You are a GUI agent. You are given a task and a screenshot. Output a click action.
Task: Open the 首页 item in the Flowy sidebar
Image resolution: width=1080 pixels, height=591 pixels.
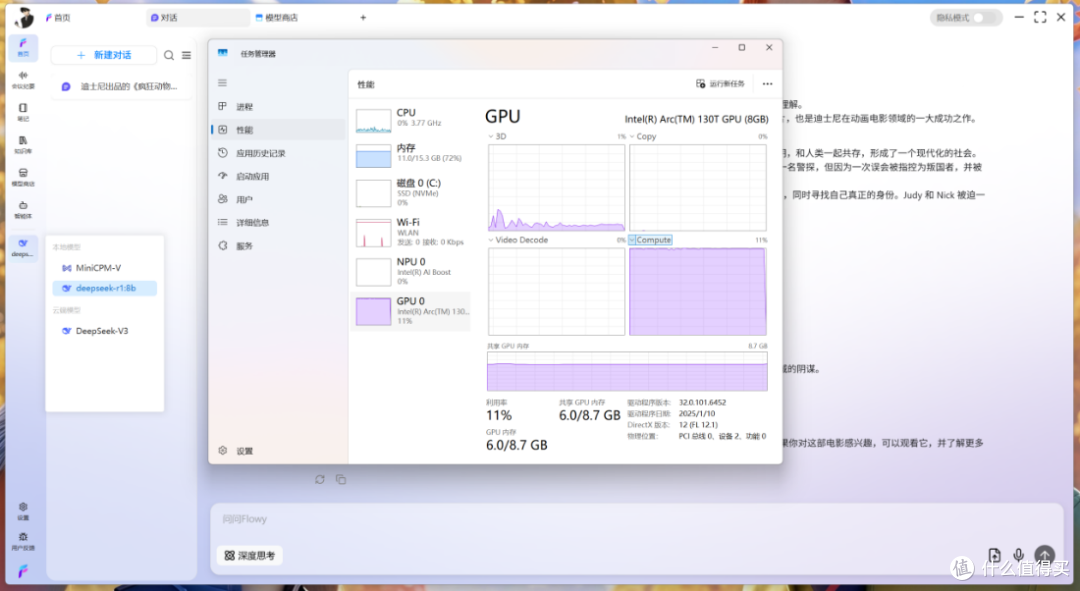tap(23, 47)
